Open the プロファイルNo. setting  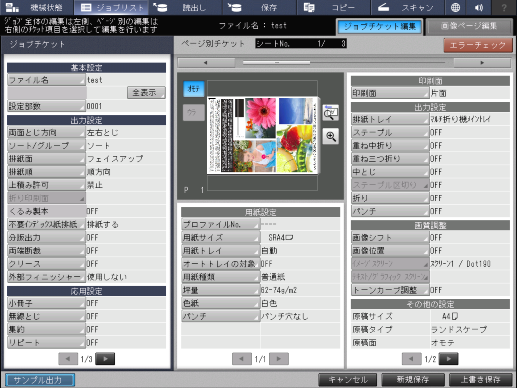[x=221, y=225]
